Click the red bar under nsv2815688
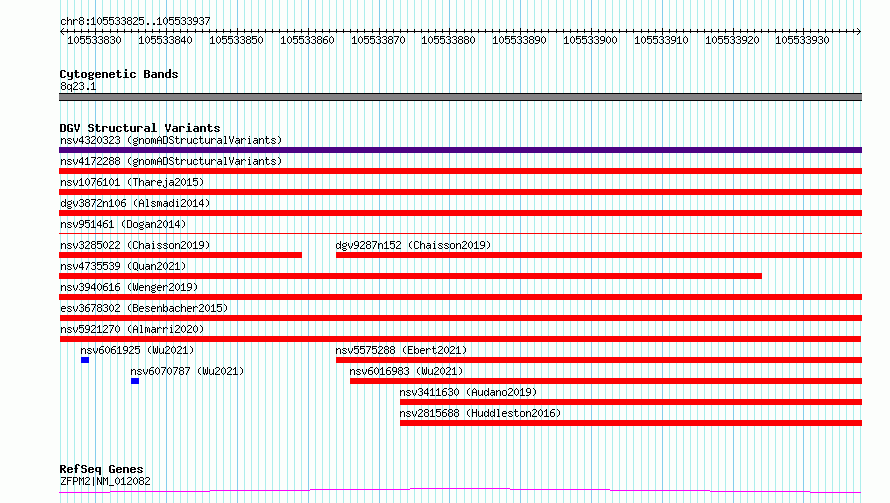Screen dimensions: 890x503 click(631, 423)
